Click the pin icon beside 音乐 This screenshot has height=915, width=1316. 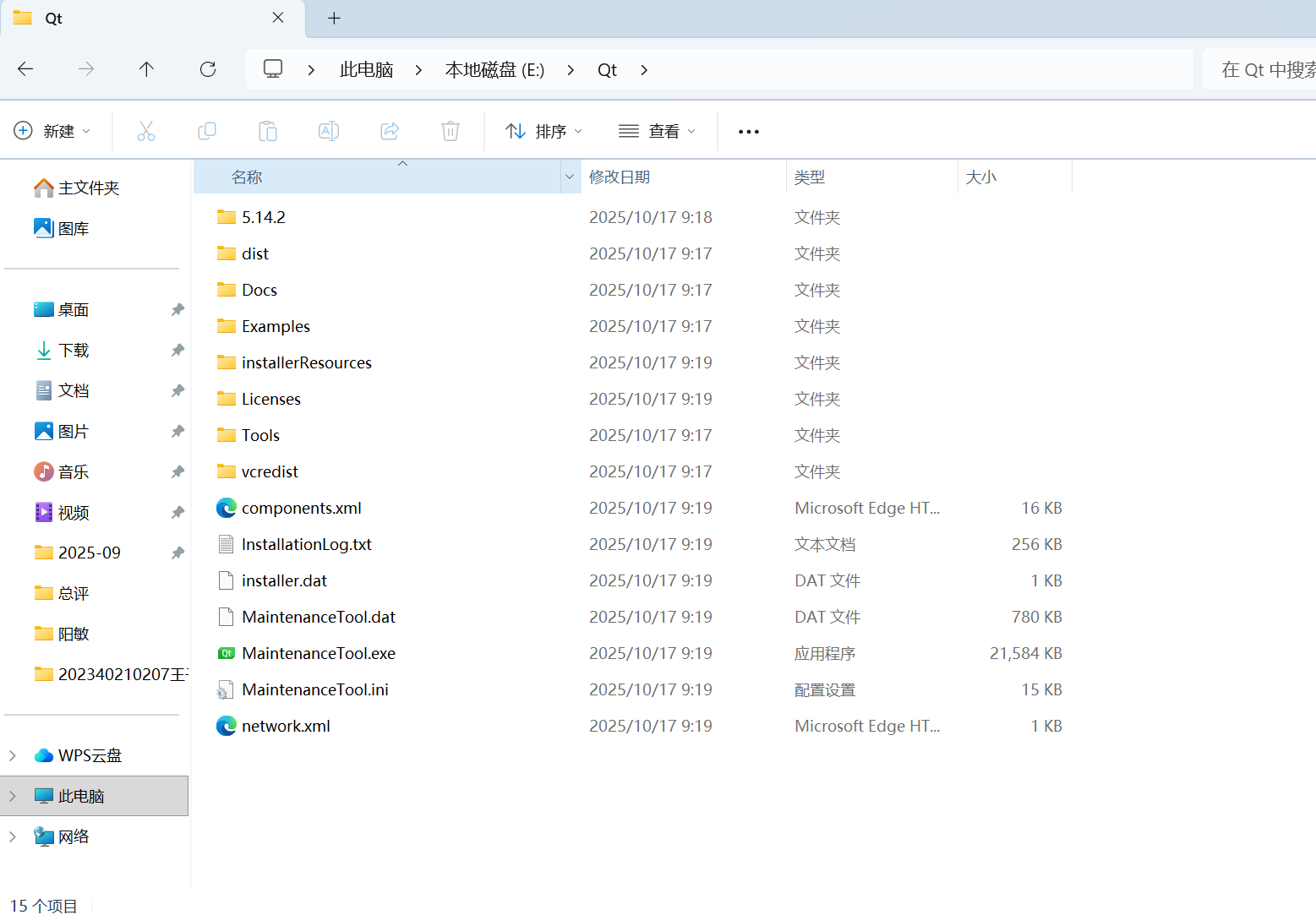coord(177,471)
